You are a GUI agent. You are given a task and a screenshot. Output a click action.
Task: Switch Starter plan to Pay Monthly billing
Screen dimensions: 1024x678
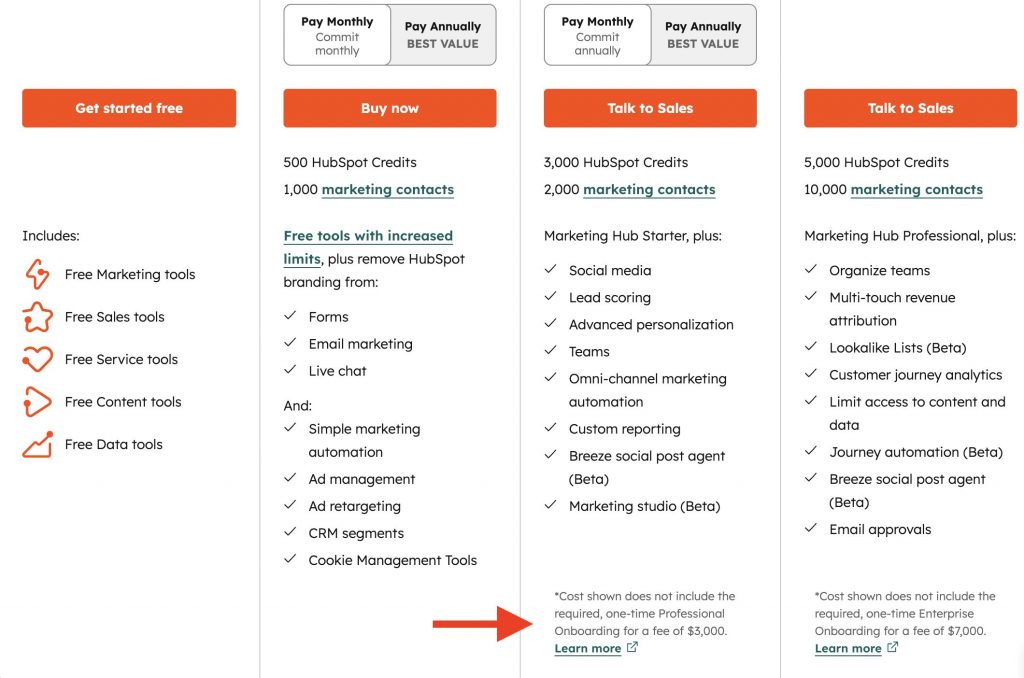[x=336, y=34]
